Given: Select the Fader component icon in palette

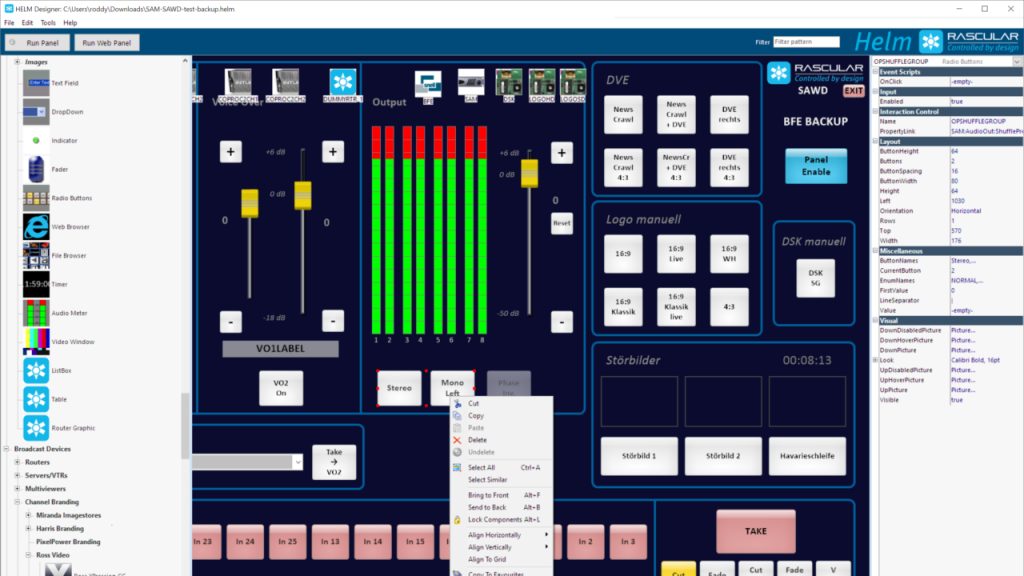Looking at the screenshot, I should 36,169.
